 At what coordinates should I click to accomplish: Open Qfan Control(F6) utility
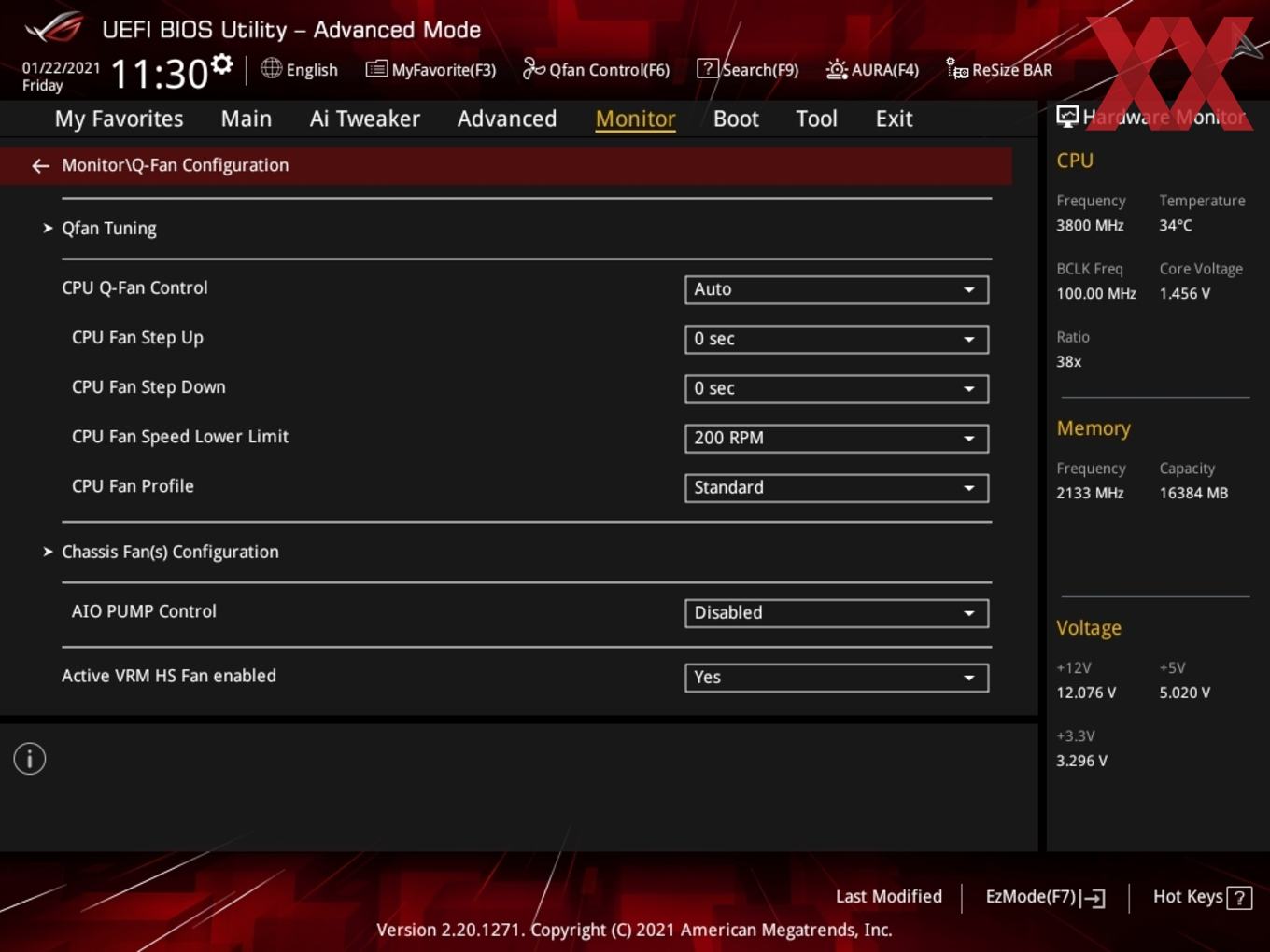[x=597, y=69]
